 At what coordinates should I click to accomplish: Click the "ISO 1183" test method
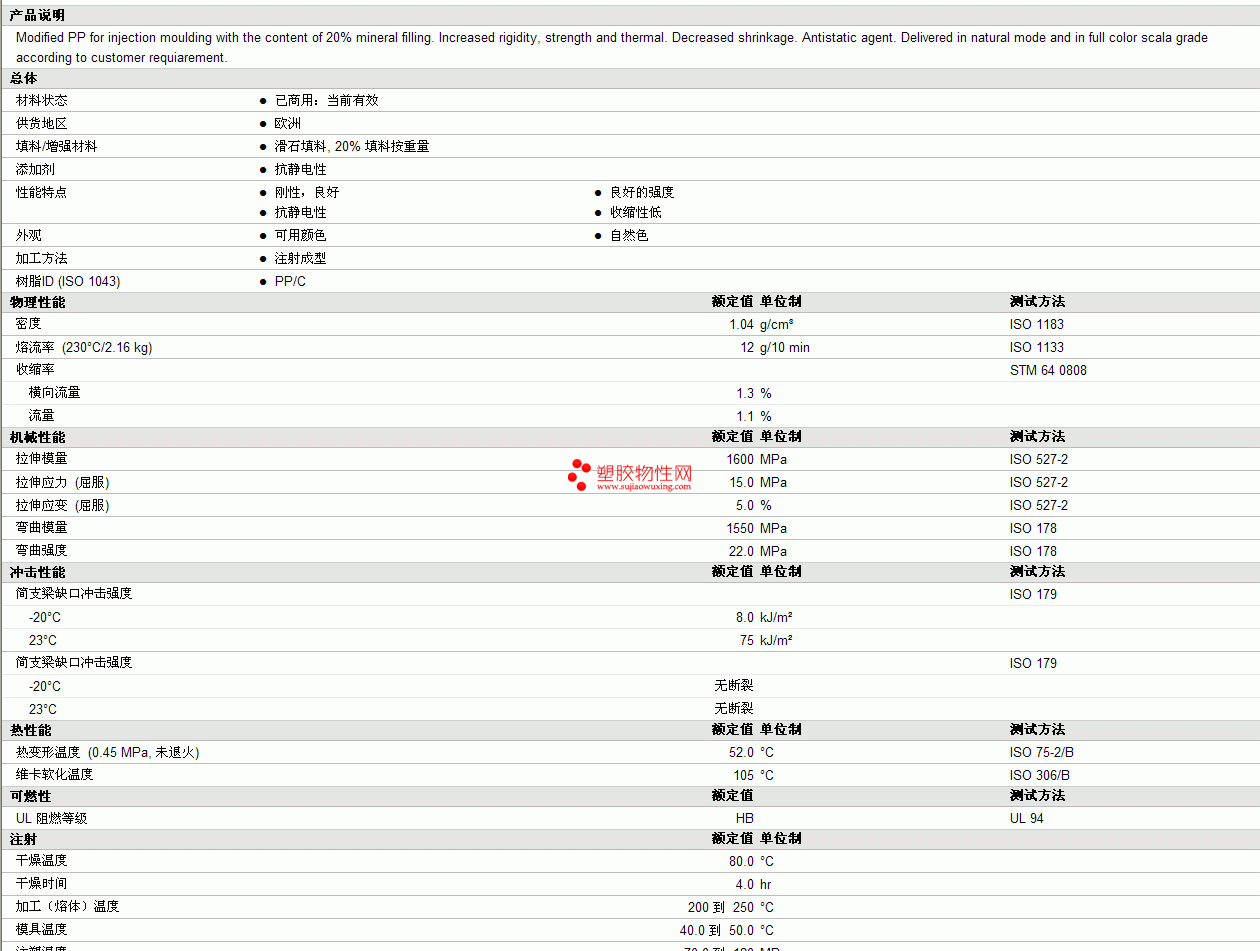tap(1037, 324)
